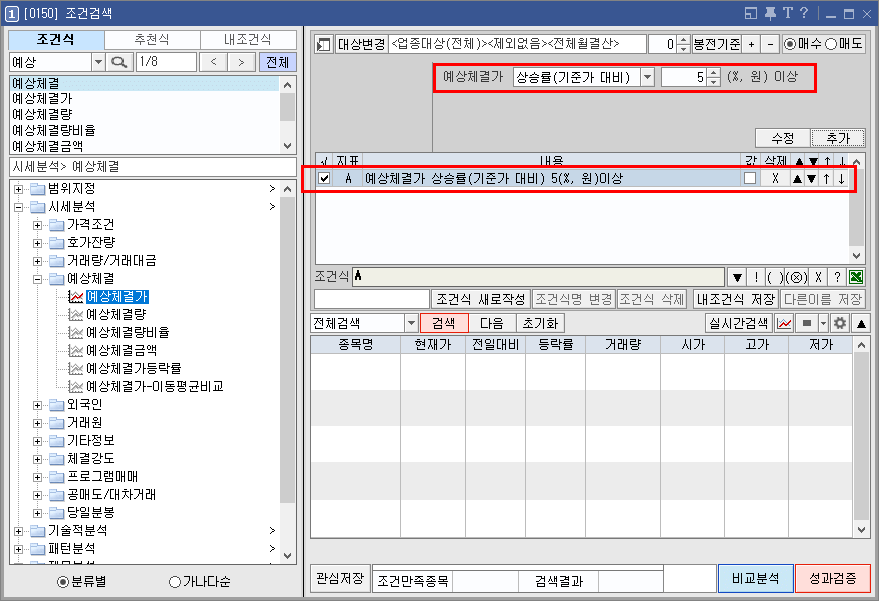Collapse the 시세분석 tree branch
This screenshot has width=879, height=601.
[18, 209]
